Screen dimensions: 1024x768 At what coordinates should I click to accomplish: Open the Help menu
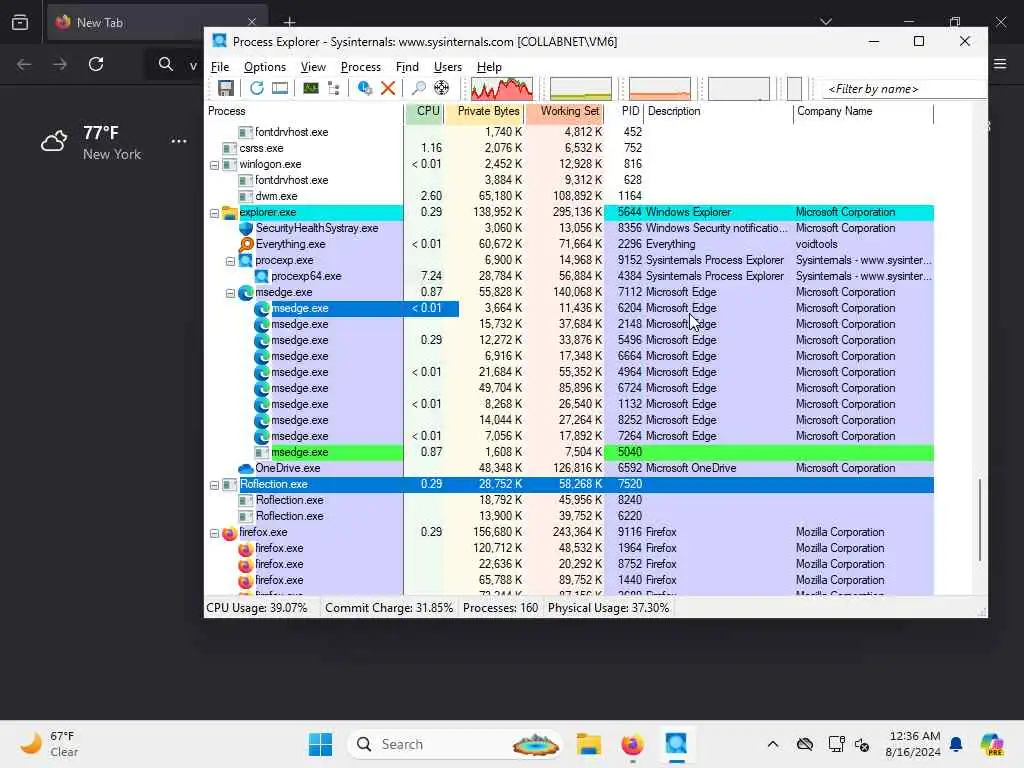click(x=489, y=67)
